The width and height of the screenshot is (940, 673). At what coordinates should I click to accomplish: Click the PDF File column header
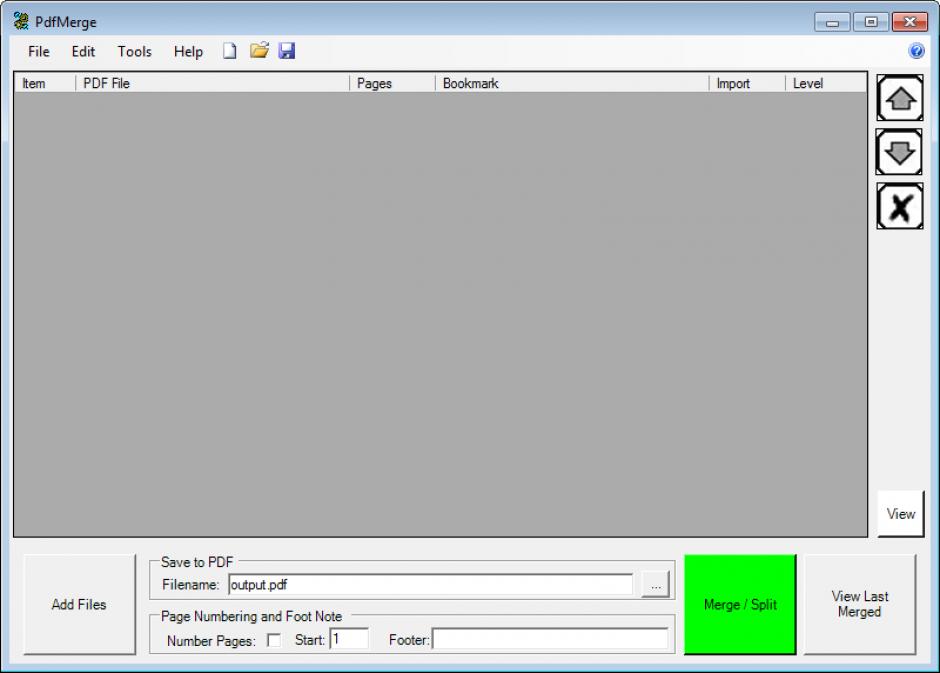click(x=212, y=83)
